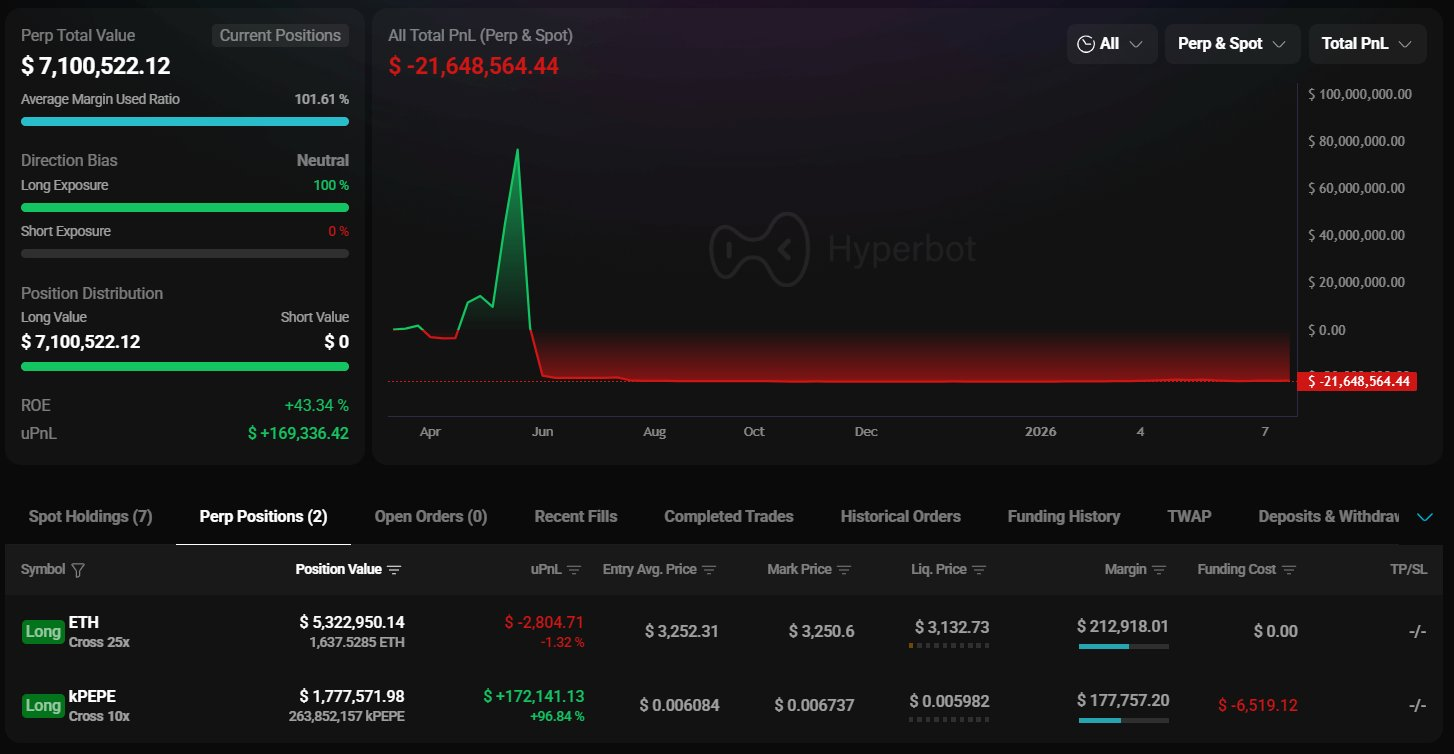Click Entry Avg. Price sort icon
1454x754 pixels.
pyautogui.click(x=709, y=570)
